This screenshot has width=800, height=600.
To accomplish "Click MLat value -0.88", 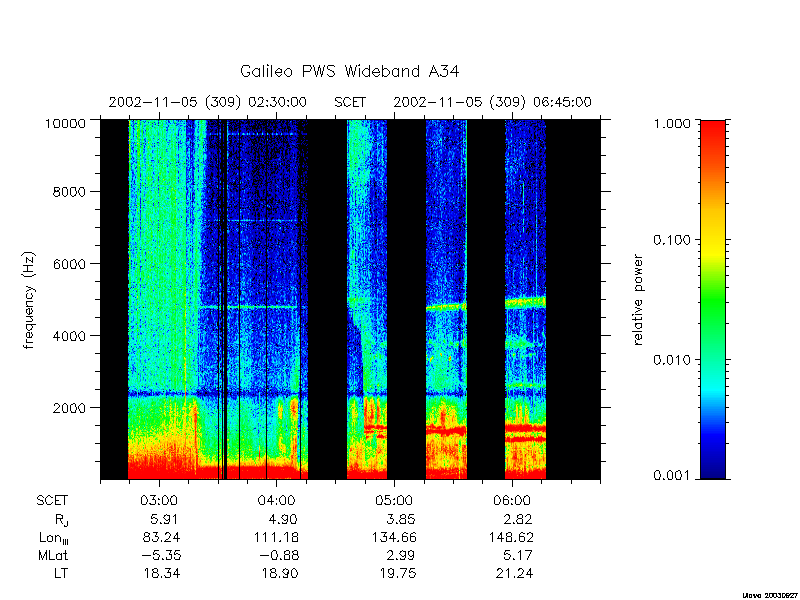I will click(278, 556).
